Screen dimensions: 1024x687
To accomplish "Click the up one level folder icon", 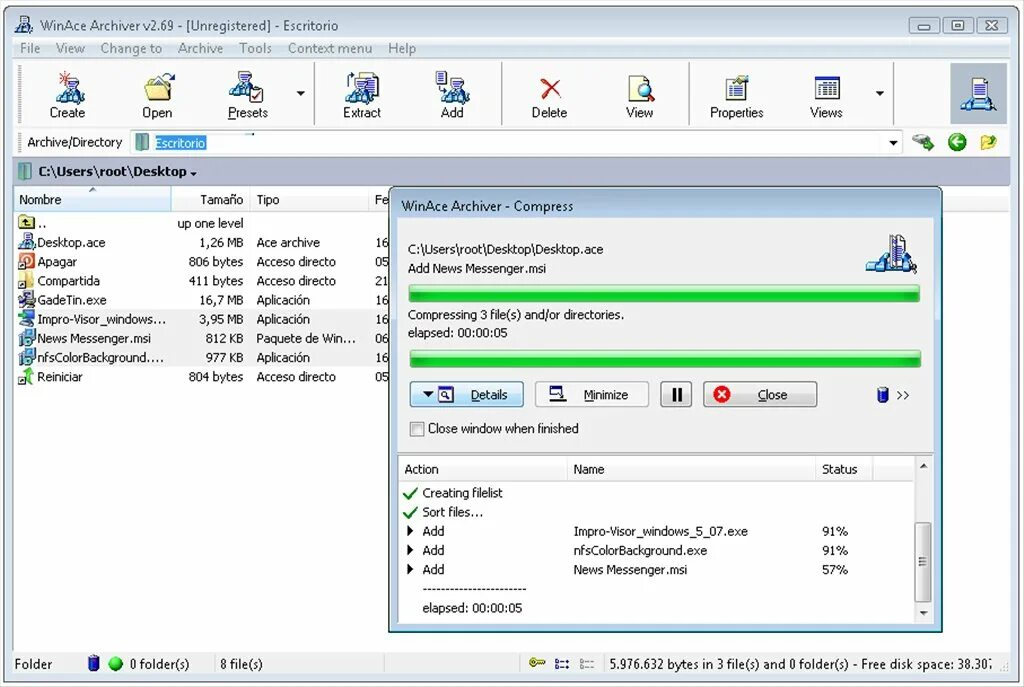I will (x=26, y=223).
